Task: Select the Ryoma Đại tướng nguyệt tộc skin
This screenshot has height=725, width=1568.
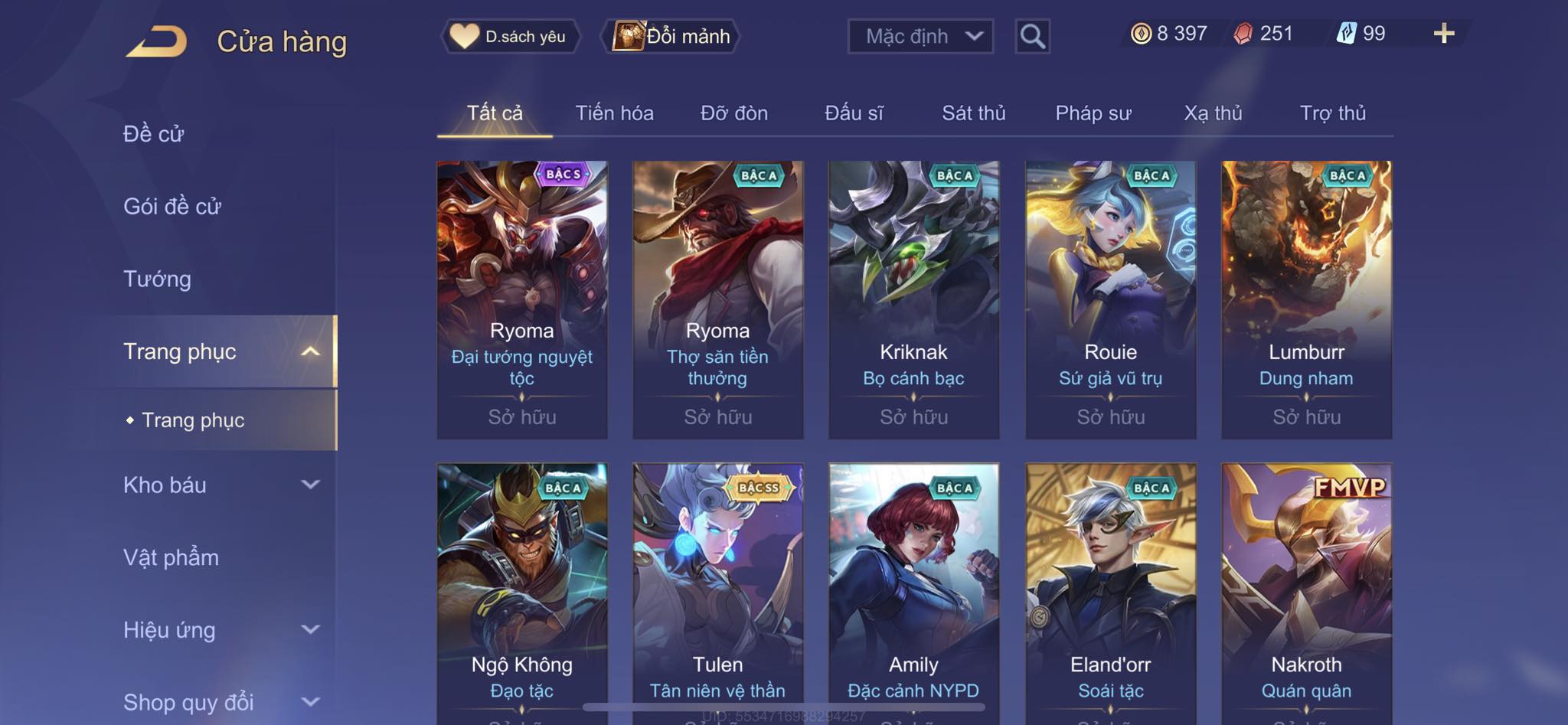Action: click(x=522, y=299)
